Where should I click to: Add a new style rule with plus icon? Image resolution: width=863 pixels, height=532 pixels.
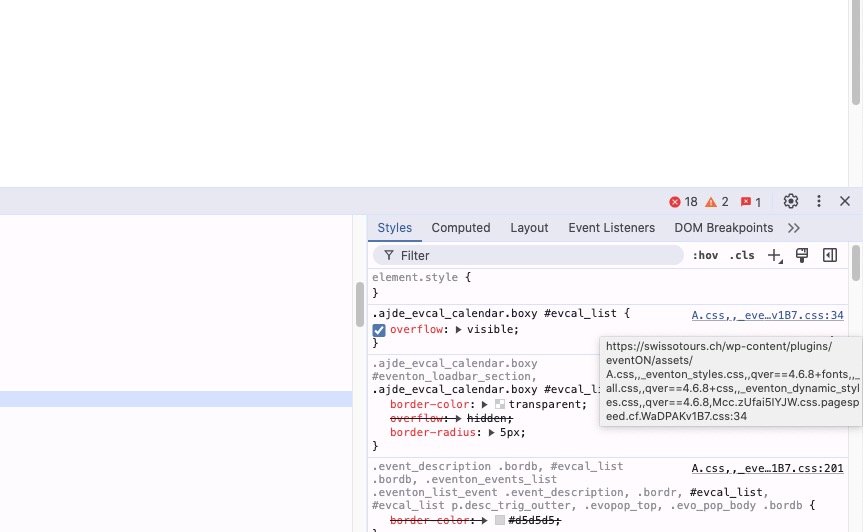[x=775, y=255]
